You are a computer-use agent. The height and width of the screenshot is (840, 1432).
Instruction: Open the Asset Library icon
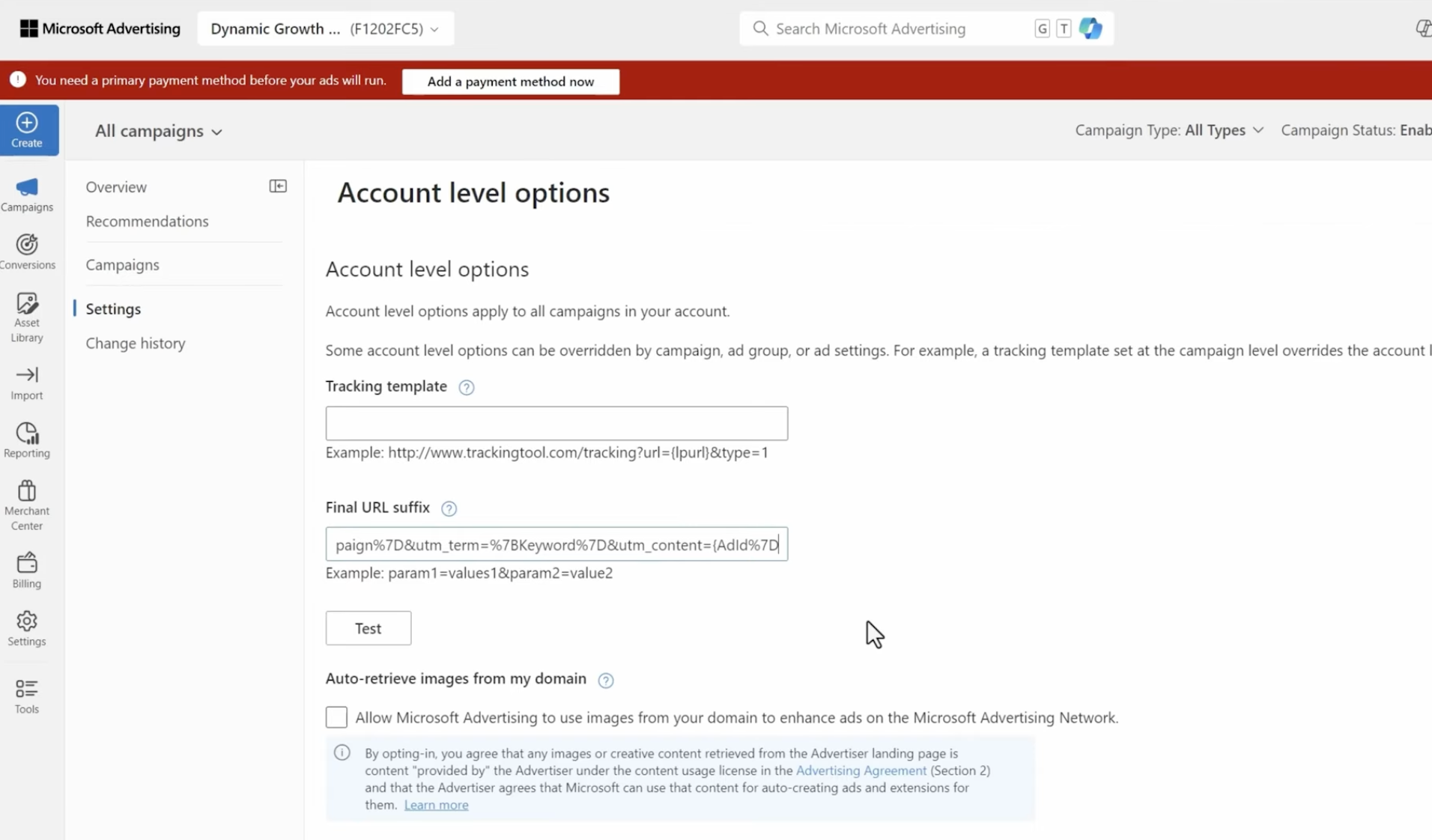pyautogui.click(x=27, y=317)
